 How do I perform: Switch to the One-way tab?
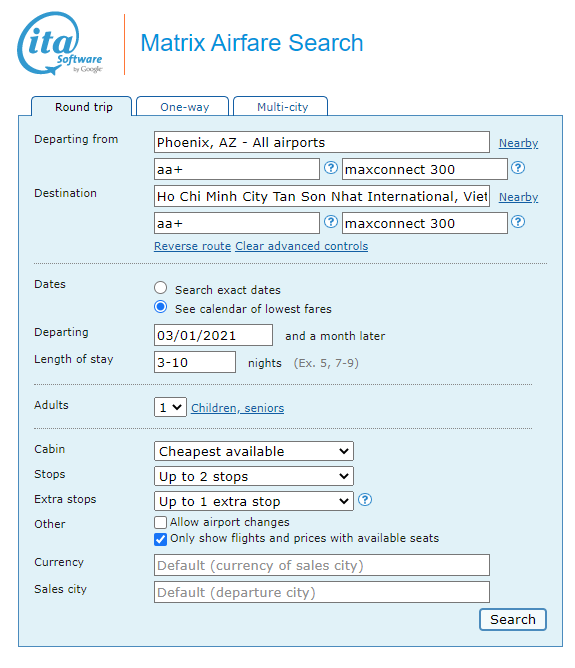pos(183,107)
